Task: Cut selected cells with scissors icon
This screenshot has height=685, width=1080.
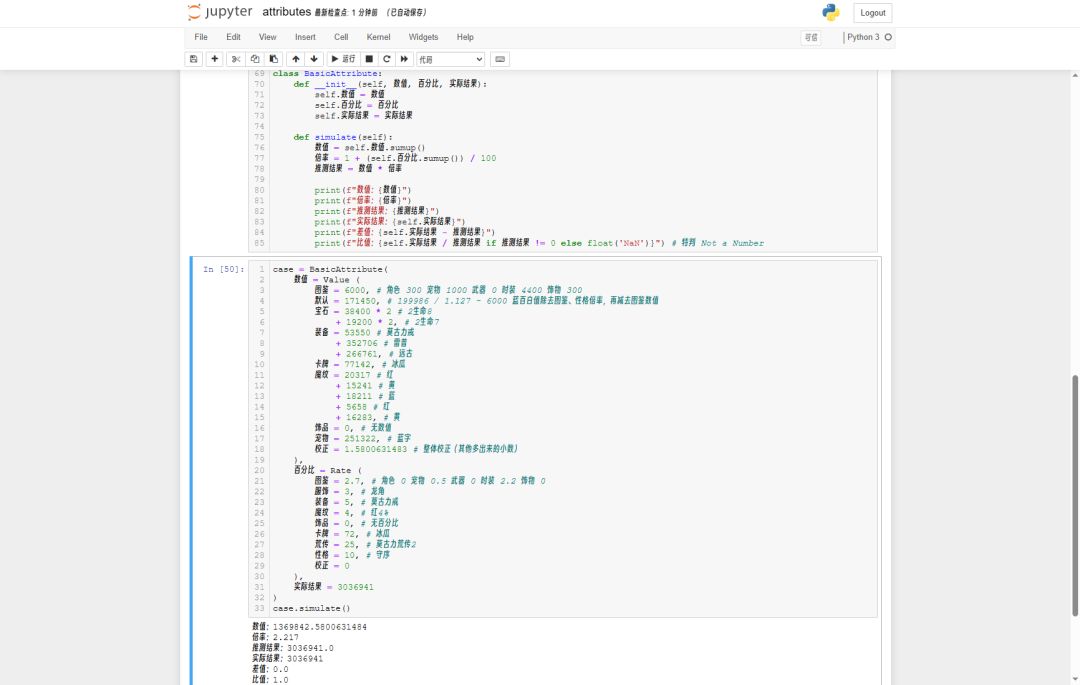Action: tap(236, 59)
